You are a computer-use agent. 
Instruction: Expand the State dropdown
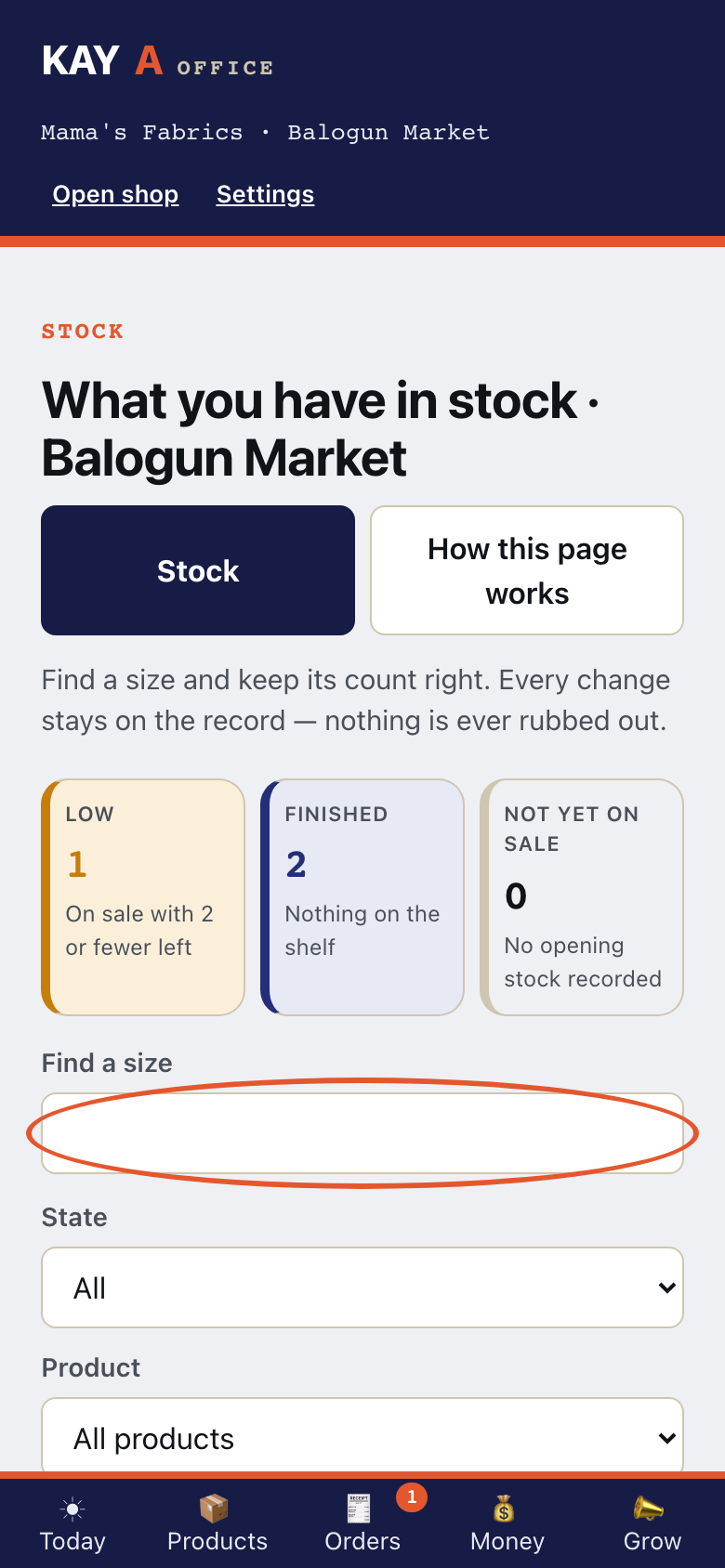click(x=362, y=1287)
